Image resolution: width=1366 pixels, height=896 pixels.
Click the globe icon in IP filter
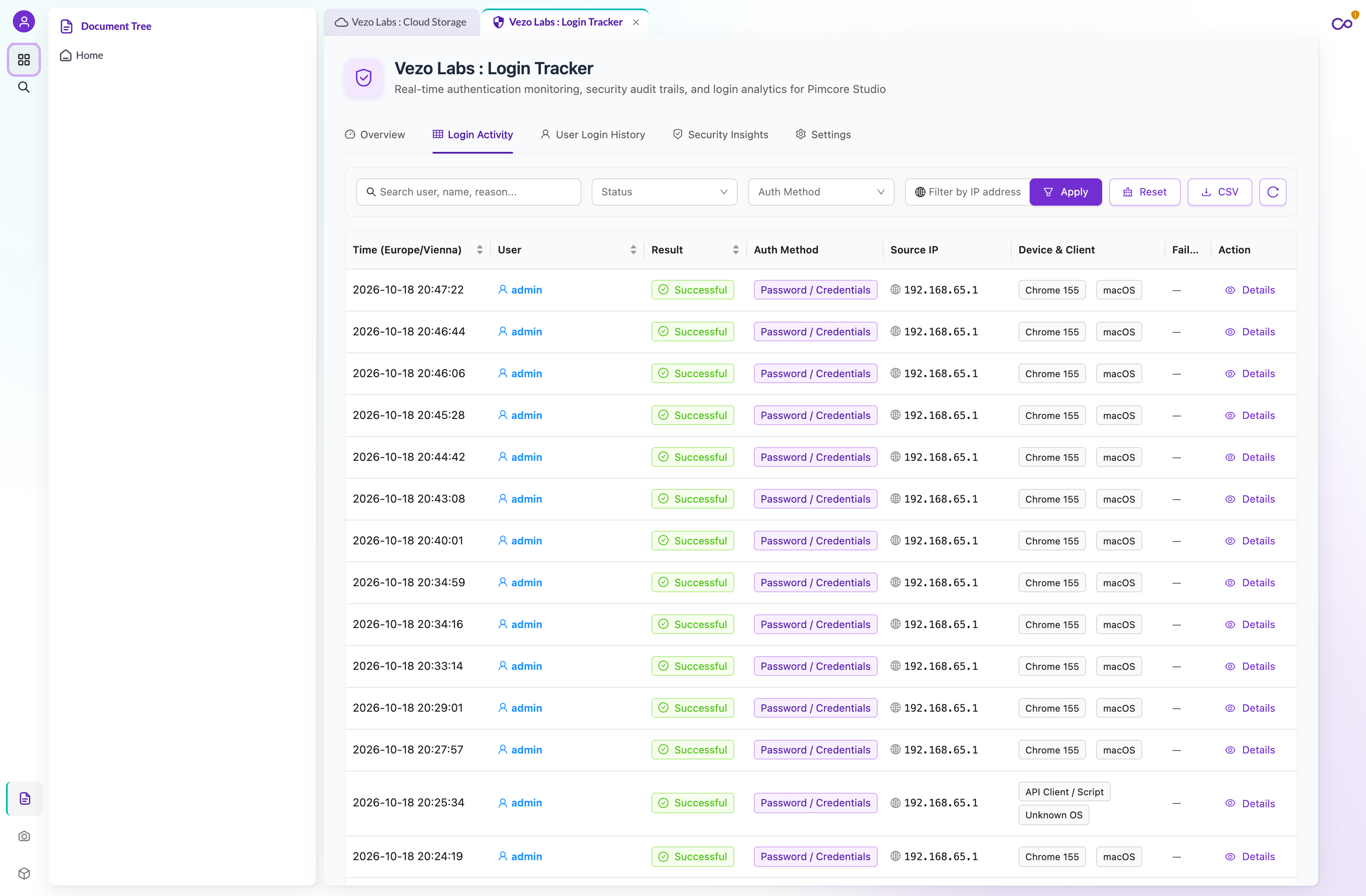[920, 192]
